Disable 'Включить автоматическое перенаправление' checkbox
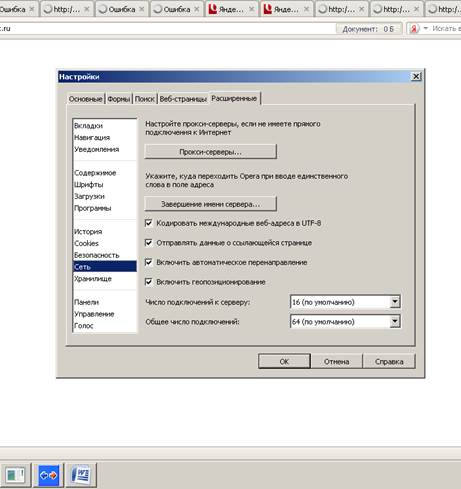The width and height of the screenshot is (461, 489). click(149, 262)
